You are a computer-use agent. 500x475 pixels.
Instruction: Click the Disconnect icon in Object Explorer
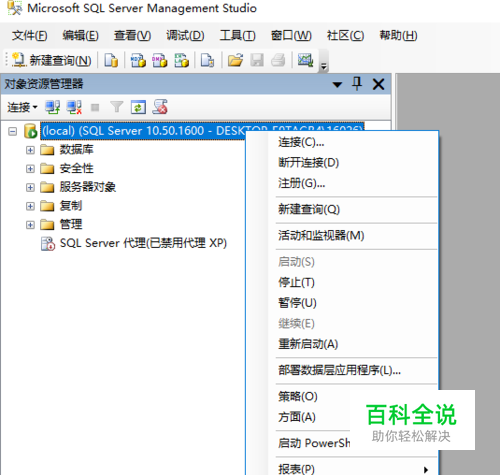[74, 107]
